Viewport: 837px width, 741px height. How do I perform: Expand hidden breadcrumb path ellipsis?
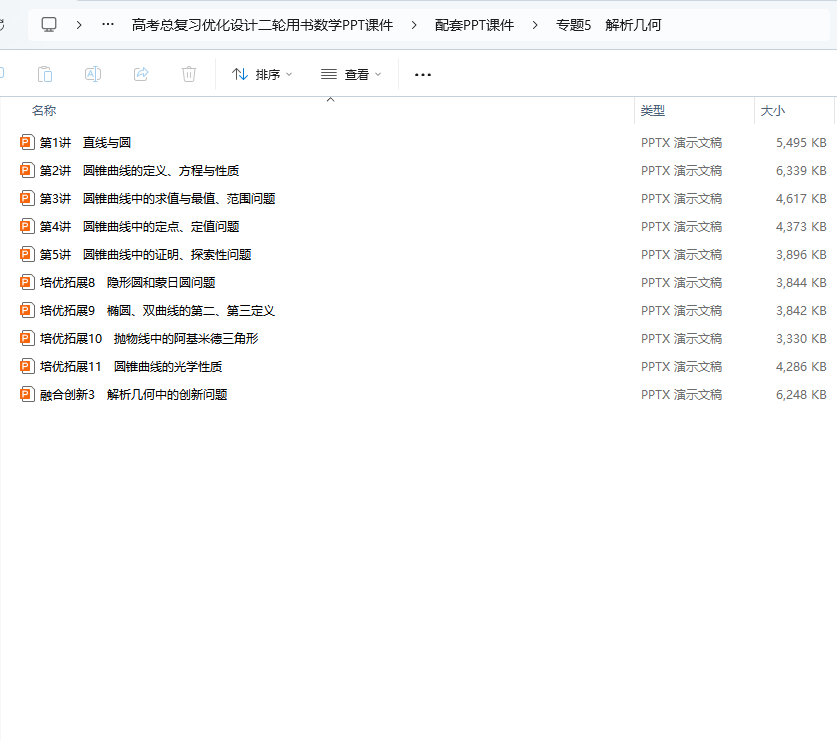[108, 25]
